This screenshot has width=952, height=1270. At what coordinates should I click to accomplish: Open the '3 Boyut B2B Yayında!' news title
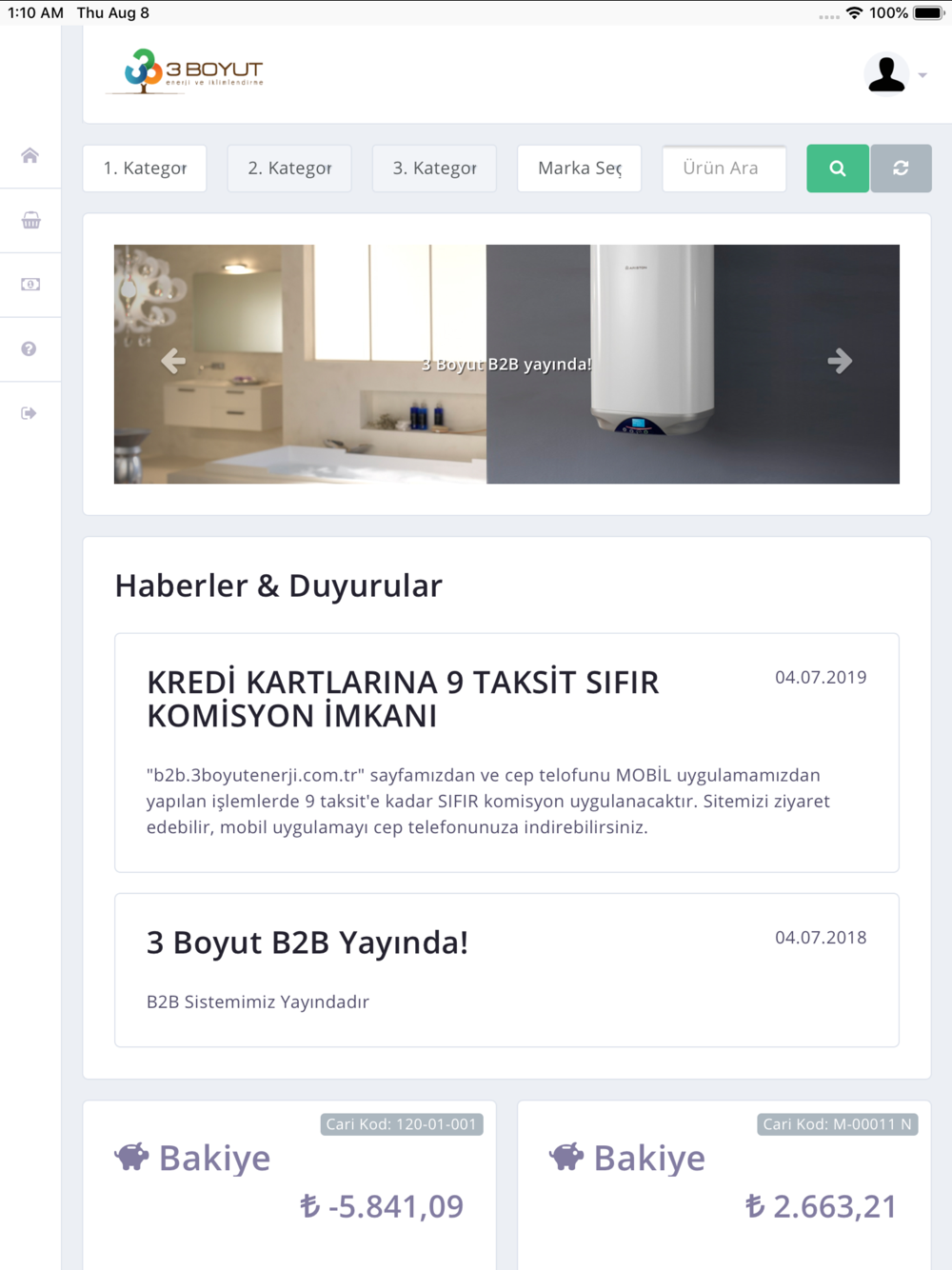307,943
